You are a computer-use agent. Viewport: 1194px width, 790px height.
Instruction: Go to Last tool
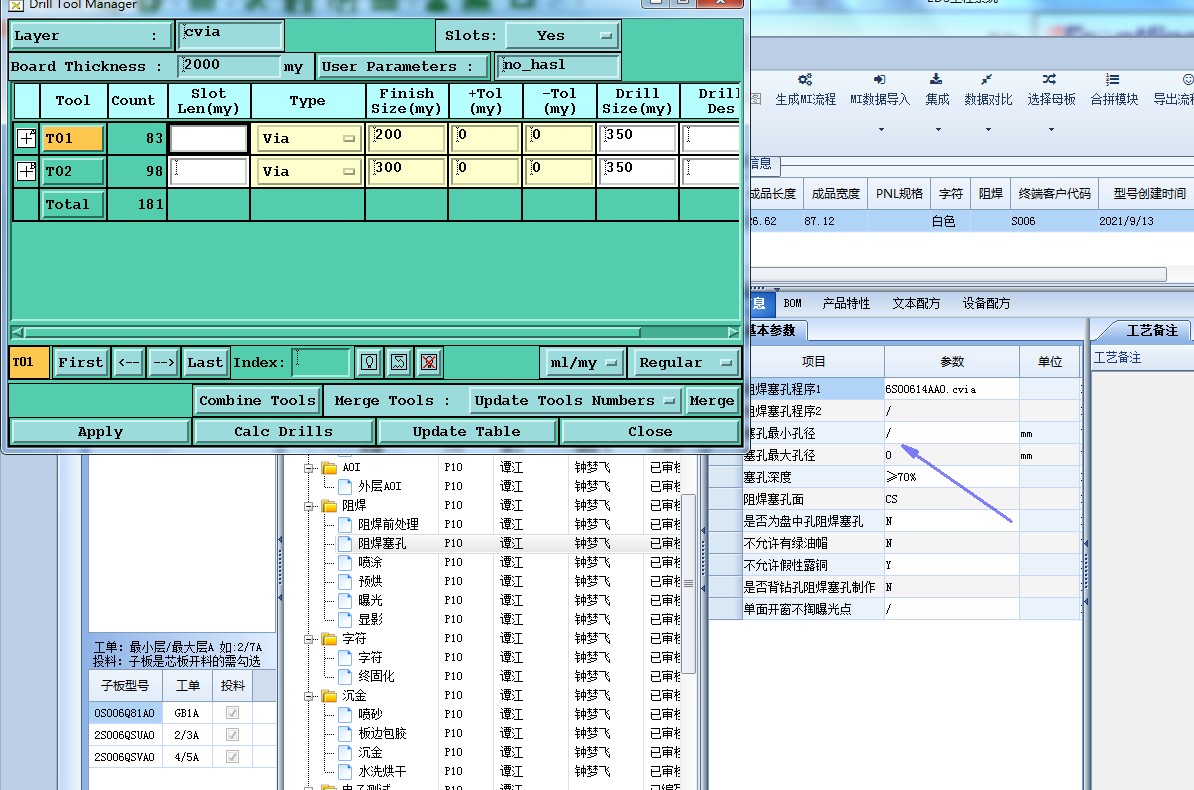click(205, 363)
